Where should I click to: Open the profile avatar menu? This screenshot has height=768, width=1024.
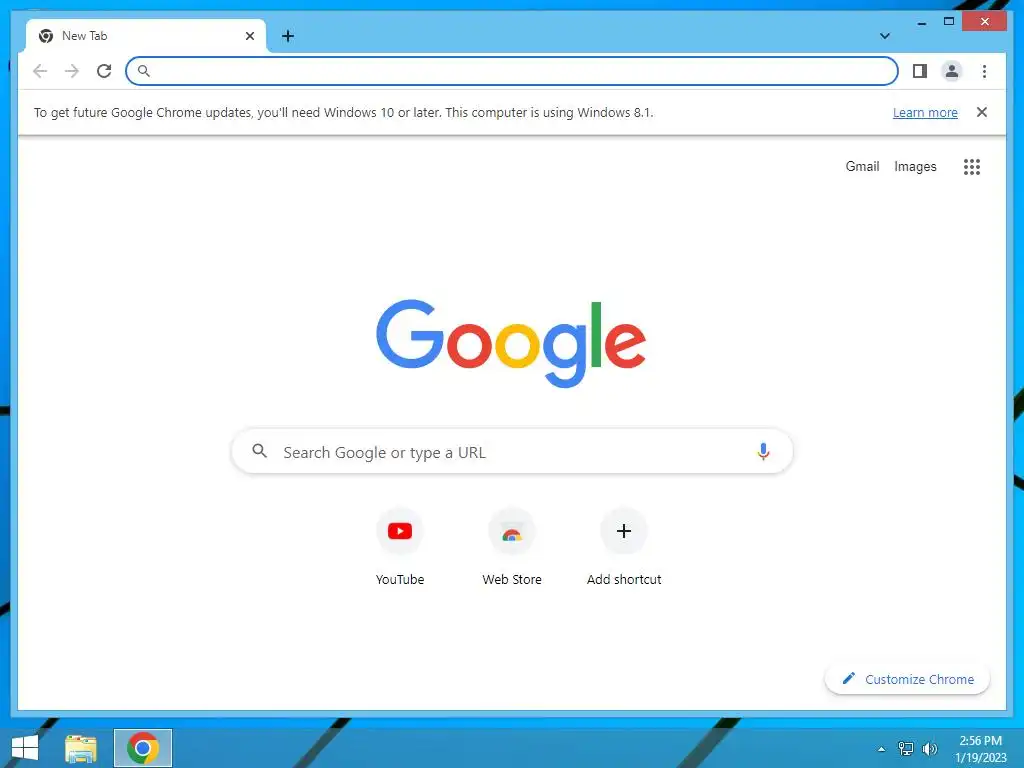[952, 71]
